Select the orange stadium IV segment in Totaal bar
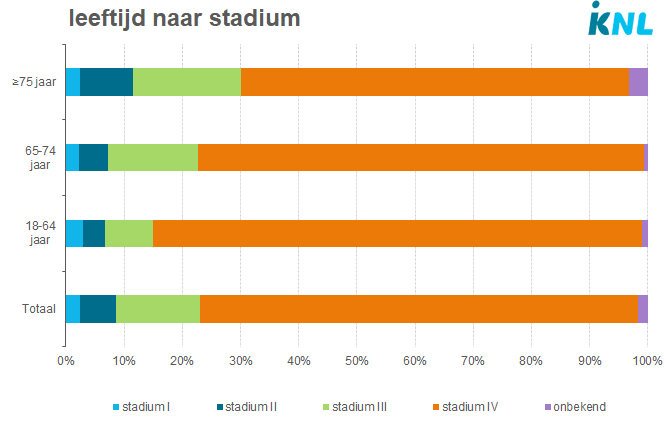The width and height of the screenshot is (669, 423). [x=418, y=309]
